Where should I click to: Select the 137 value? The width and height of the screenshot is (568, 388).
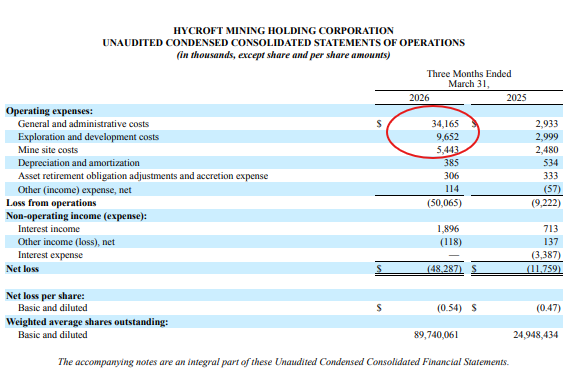click(551, 242)
